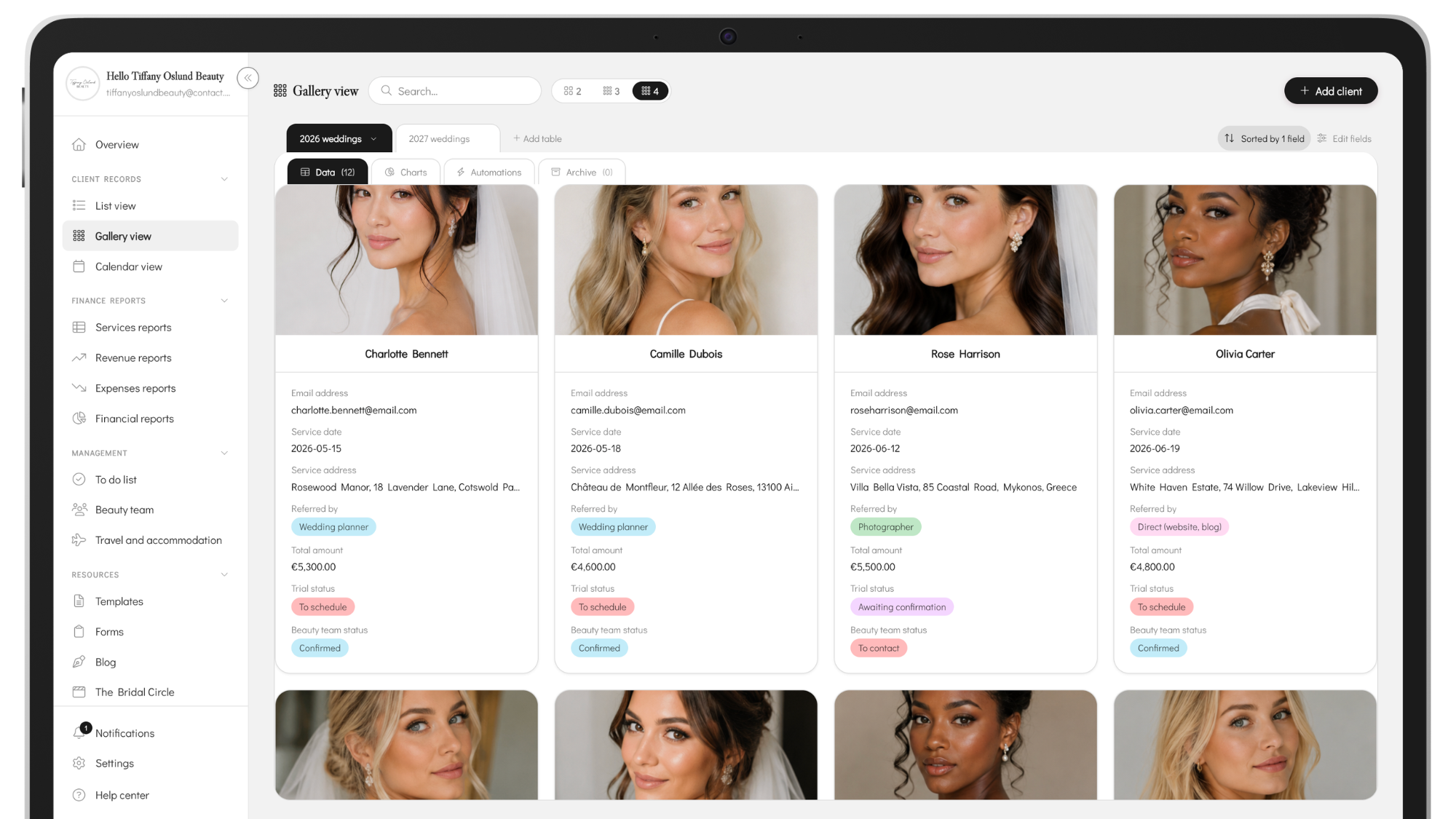Open Charlotte Bennett's portrait photo
The width and height of the screenshot is (1456, 819).
click(406, 260)
